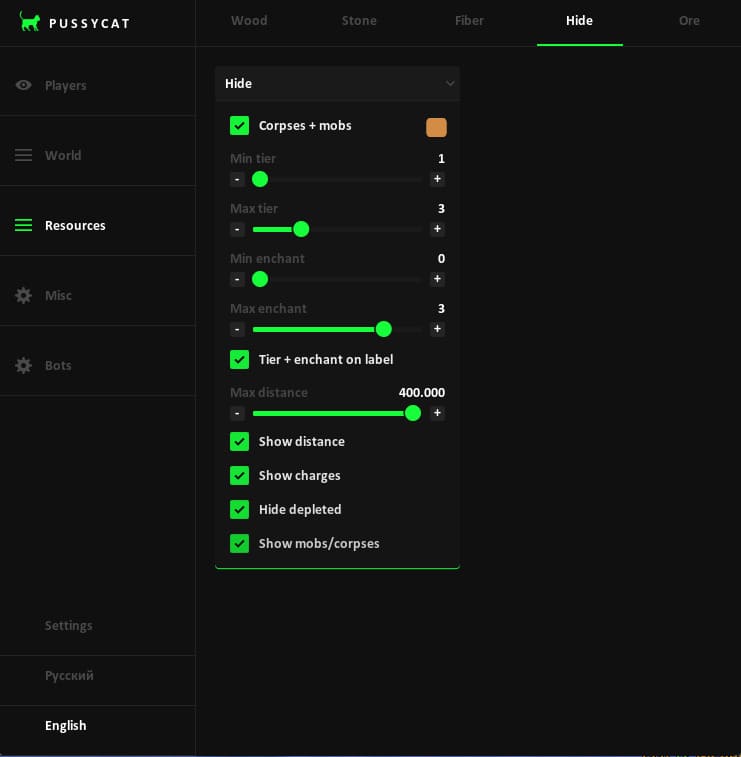Click the Min tier slider handle
741x757 pixels.
(x=260, y=179)
